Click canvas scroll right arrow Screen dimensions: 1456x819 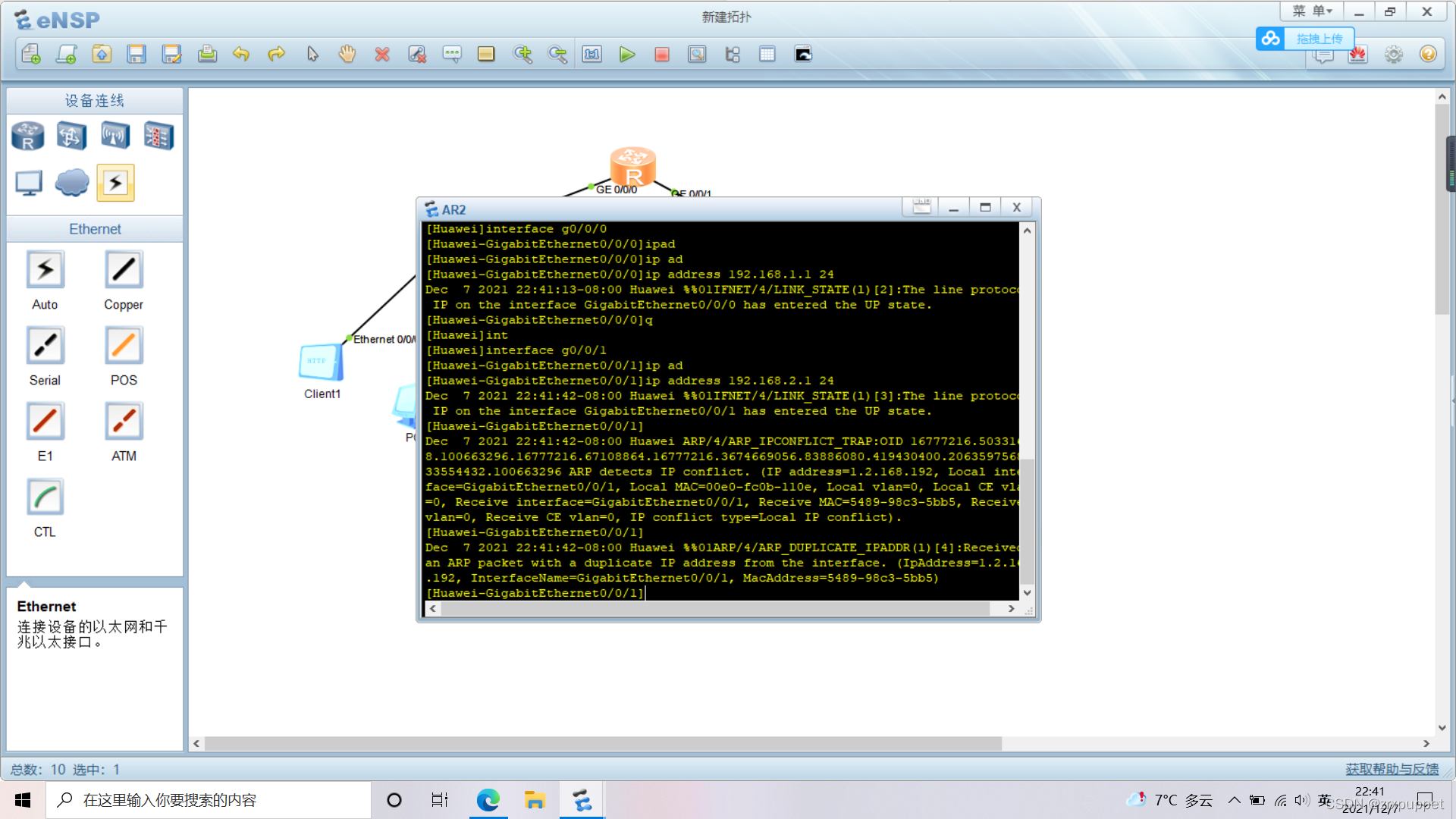(1426, 744)
